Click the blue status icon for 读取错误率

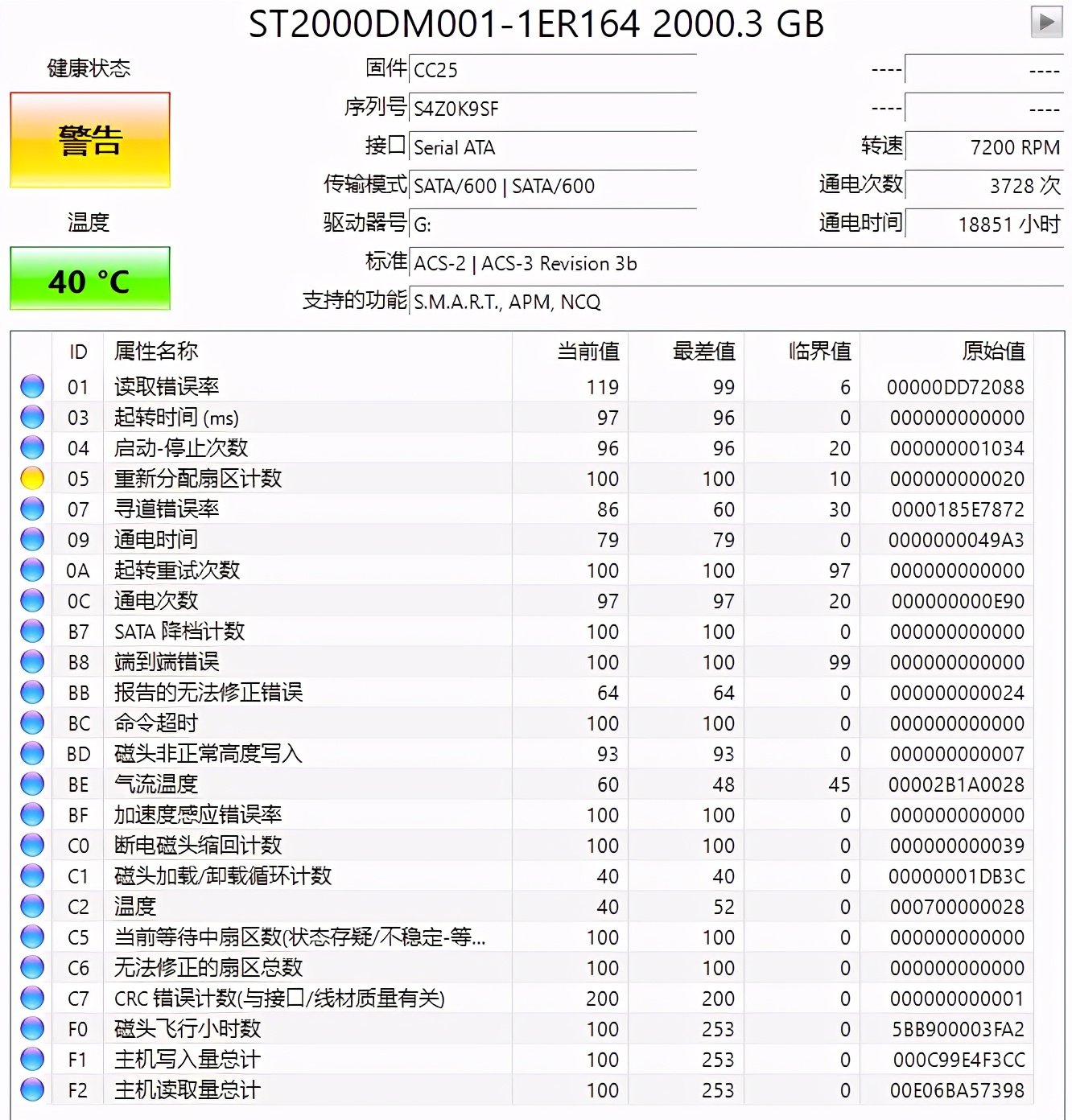(x=32, y=387)
